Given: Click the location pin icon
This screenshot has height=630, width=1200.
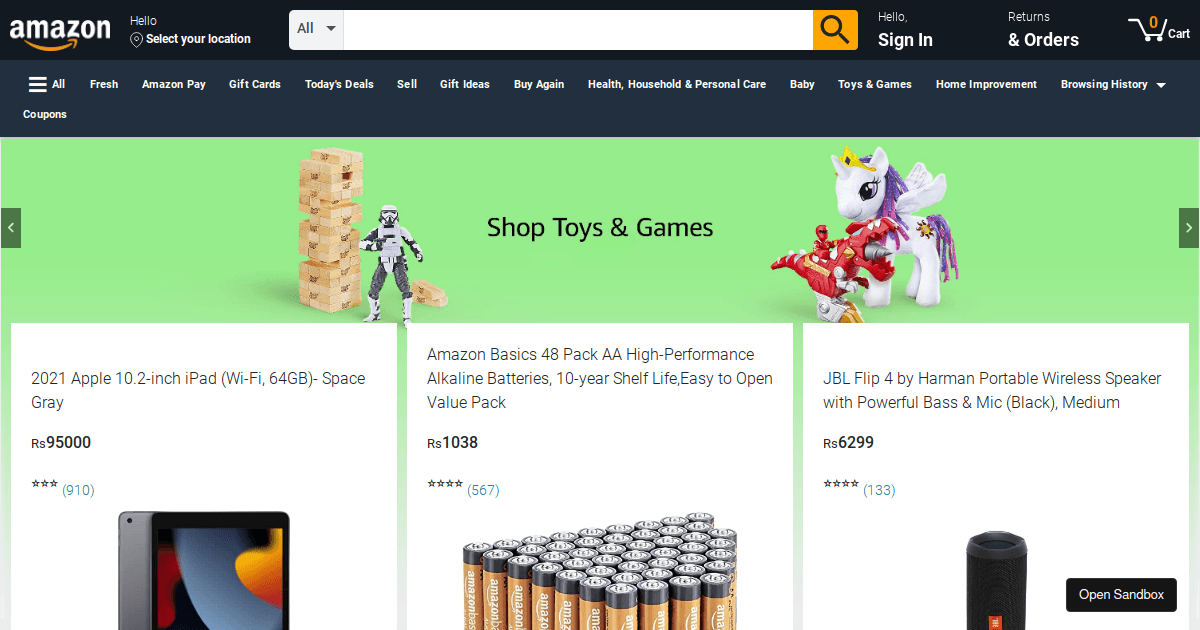Looking at the screenshot, I should [136, 39].
